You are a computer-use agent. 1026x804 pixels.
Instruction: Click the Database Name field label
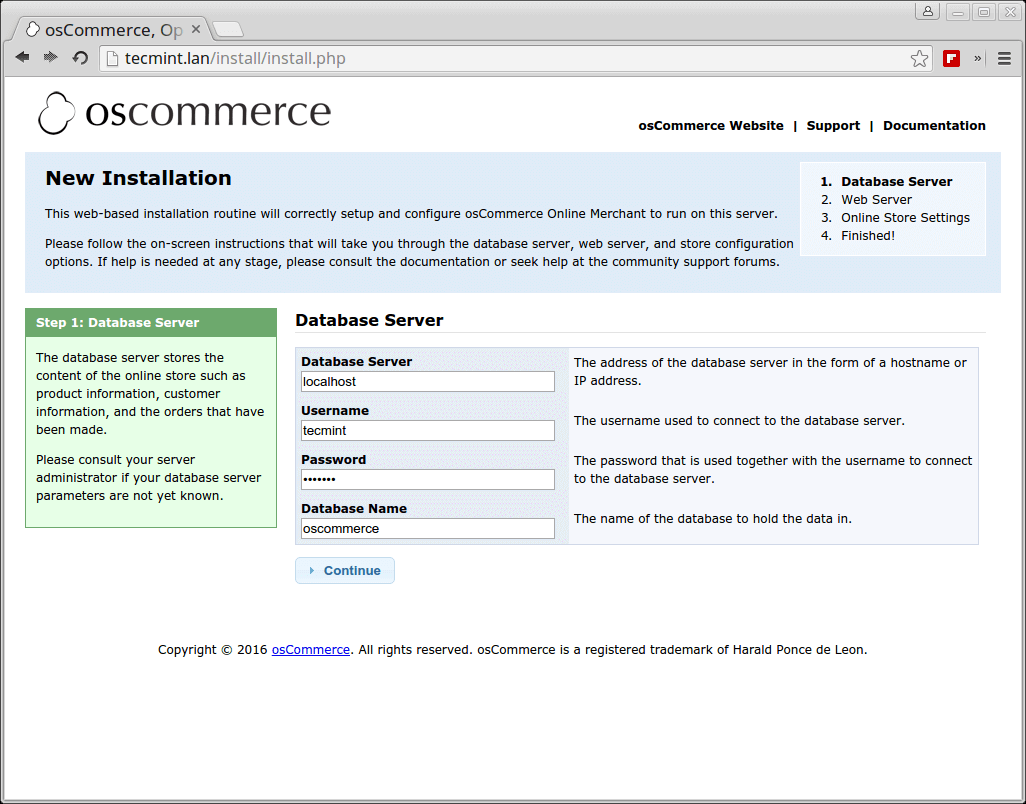(x=354, y=509)
